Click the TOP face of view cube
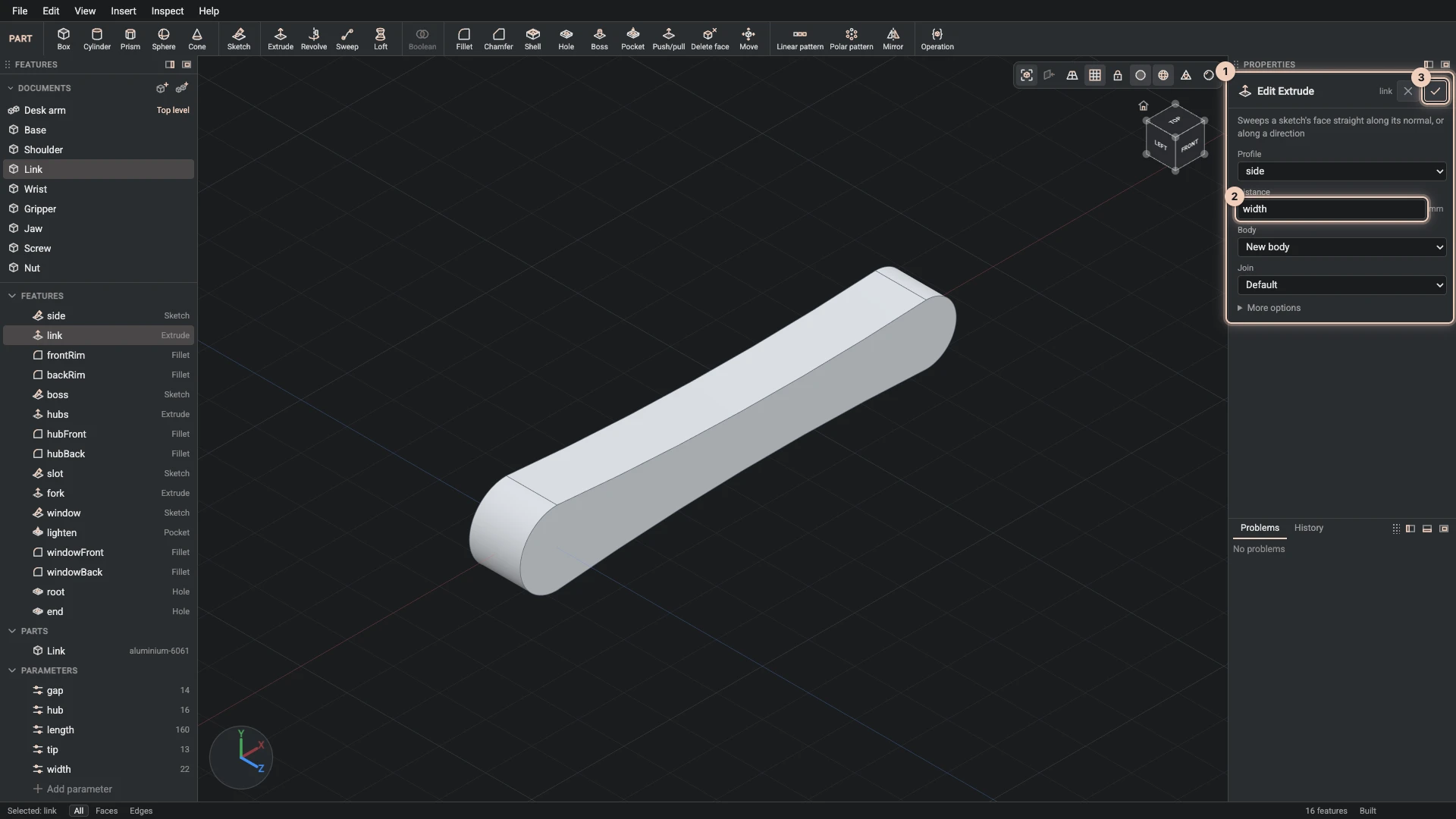This screenshot has width=1456, height=819. [x=1175, y=121]
